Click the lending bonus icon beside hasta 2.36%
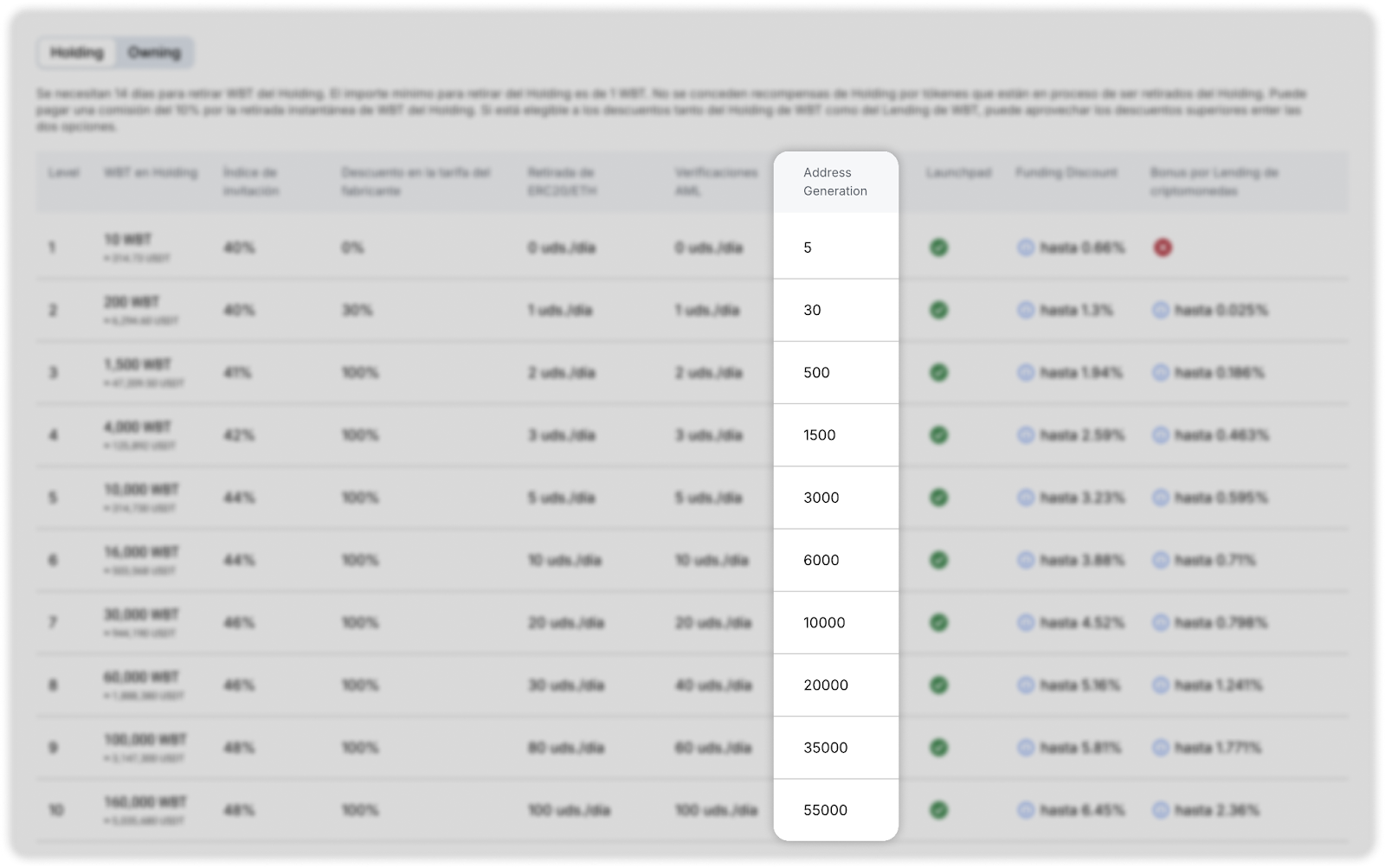Viewport: 1385px width, 868px height. [1161, 810]
